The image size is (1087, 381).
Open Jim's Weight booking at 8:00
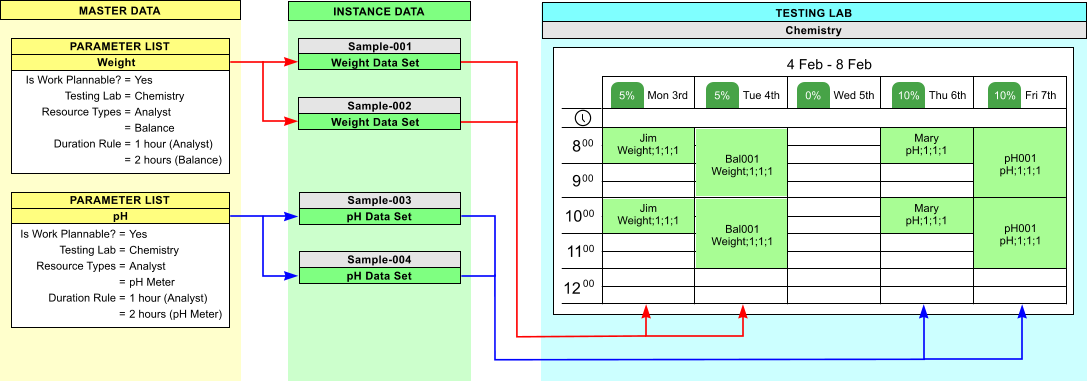(x=647, y=145)
